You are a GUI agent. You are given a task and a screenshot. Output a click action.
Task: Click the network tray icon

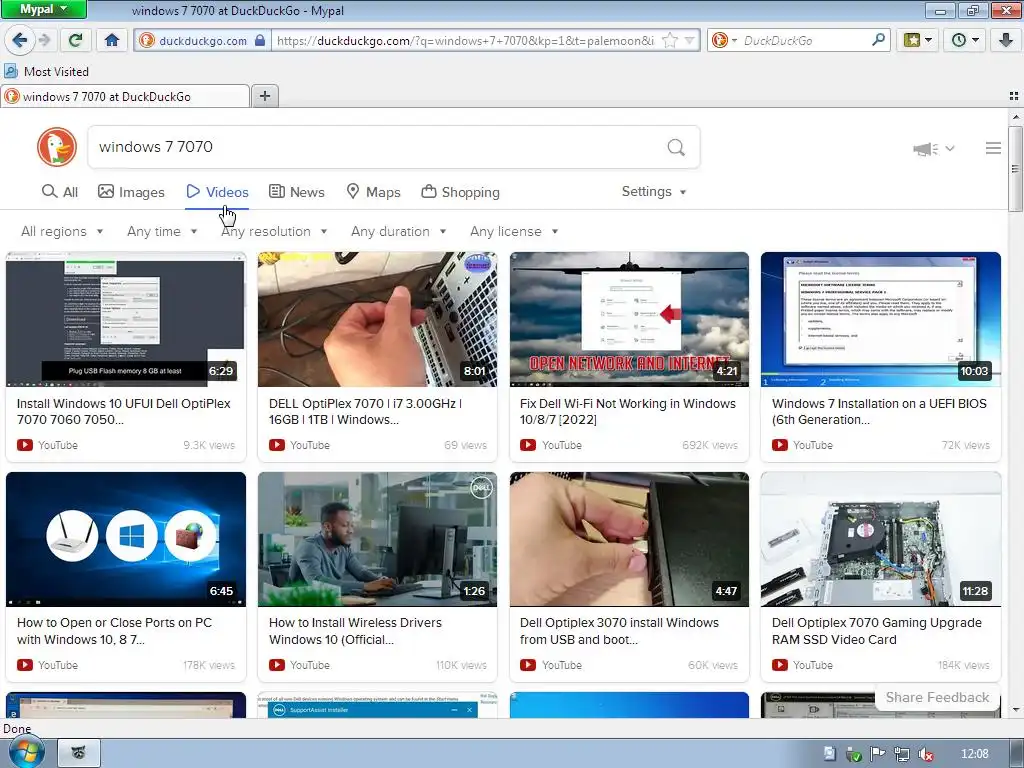coord(902,754)
